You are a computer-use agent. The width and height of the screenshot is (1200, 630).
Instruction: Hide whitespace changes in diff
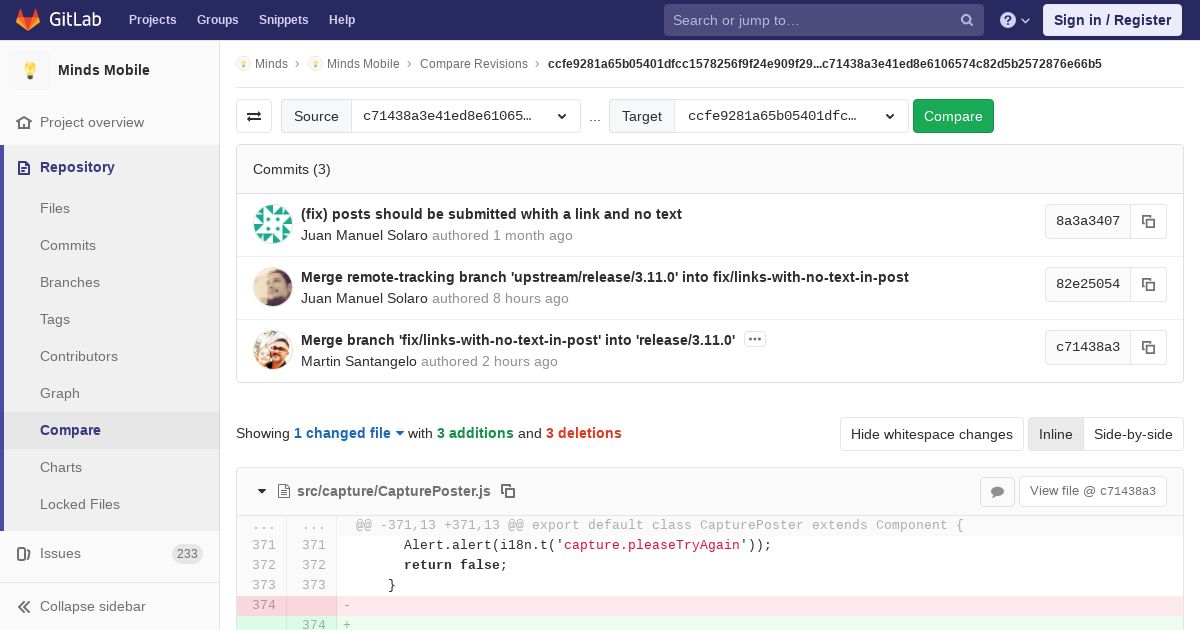click(x=931, y=434)
